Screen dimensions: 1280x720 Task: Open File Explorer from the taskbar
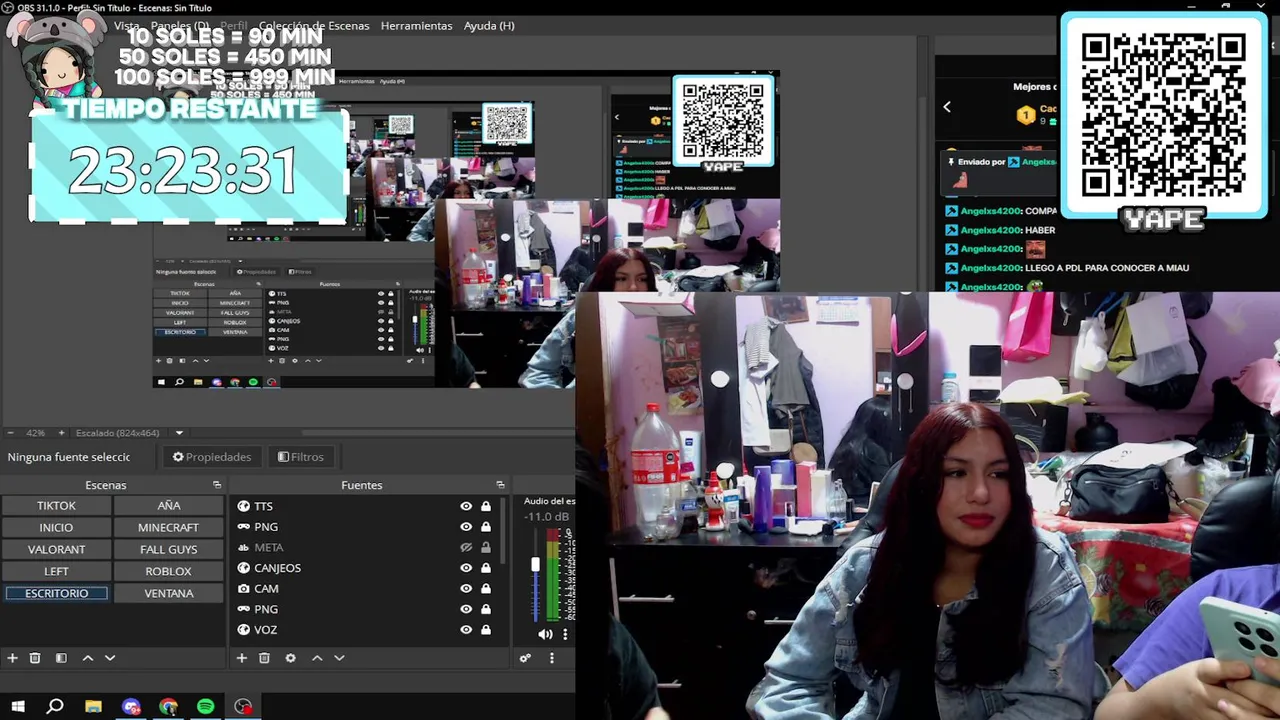tap(93, 707)
